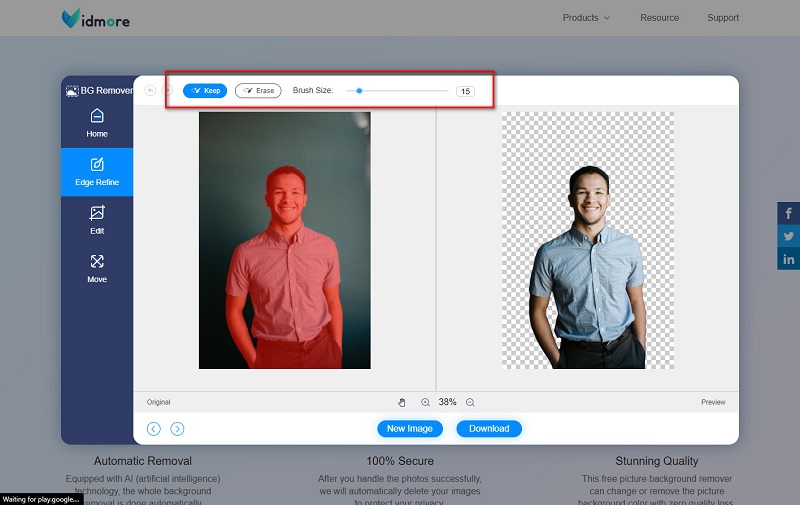The width and height of the screenshot is (800, 505).
Task: Click the redo arrow icon
Action: (x=167, y=90)
